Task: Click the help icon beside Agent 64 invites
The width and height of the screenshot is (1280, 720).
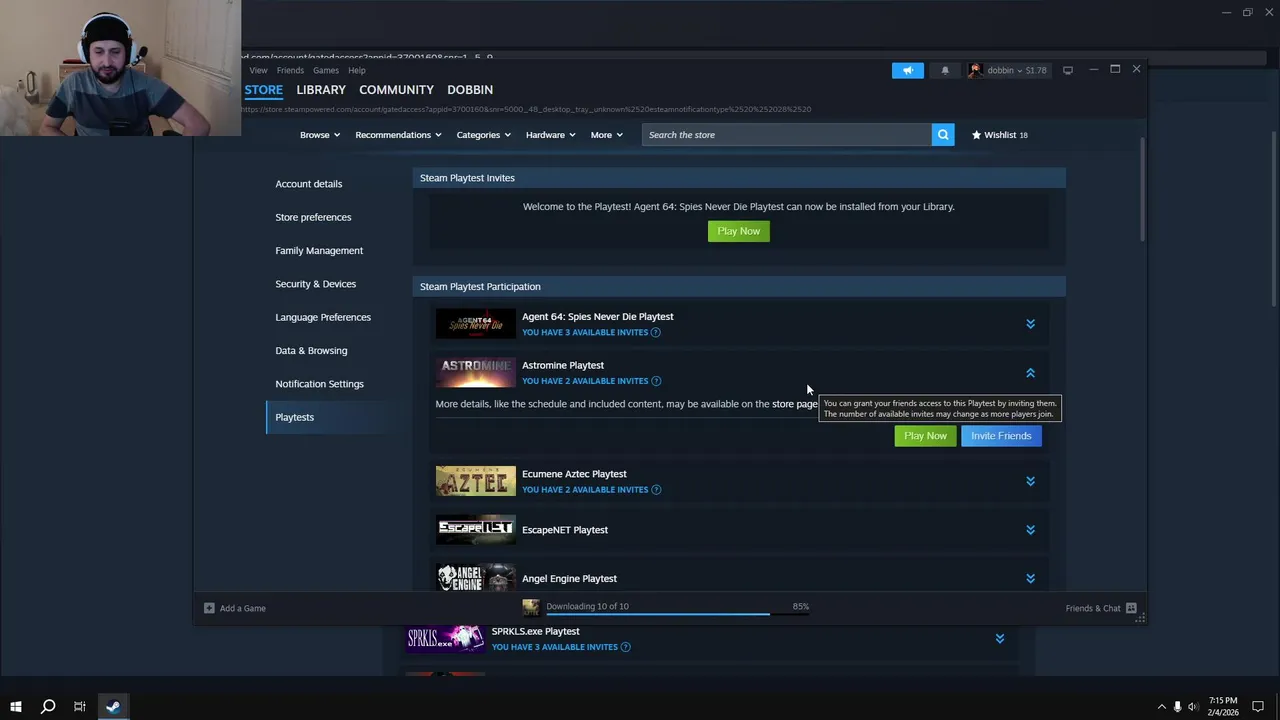Action: [656, 332]
